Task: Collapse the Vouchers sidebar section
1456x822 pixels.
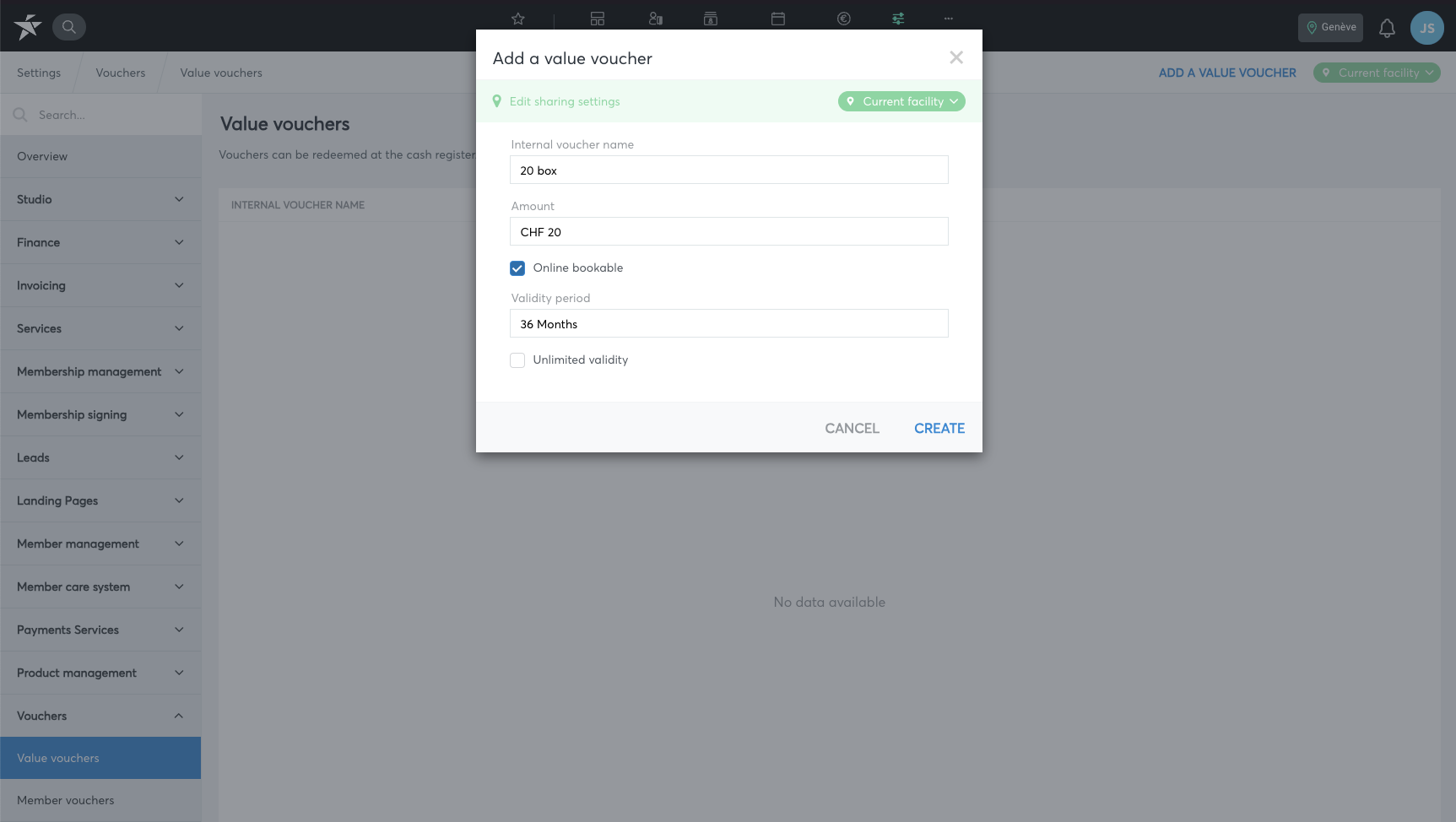Action: coord(100,716)
